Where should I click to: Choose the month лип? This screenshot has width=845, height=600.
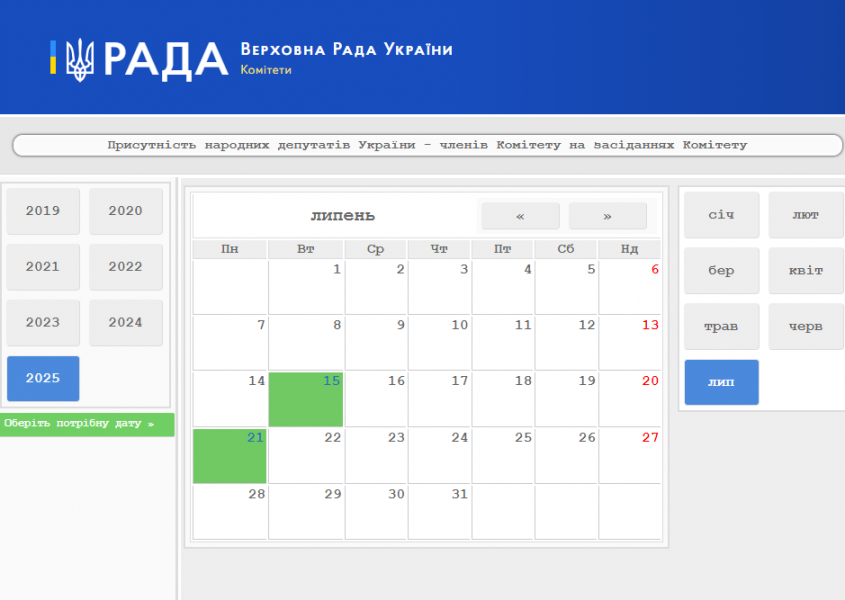click(722, 382)
